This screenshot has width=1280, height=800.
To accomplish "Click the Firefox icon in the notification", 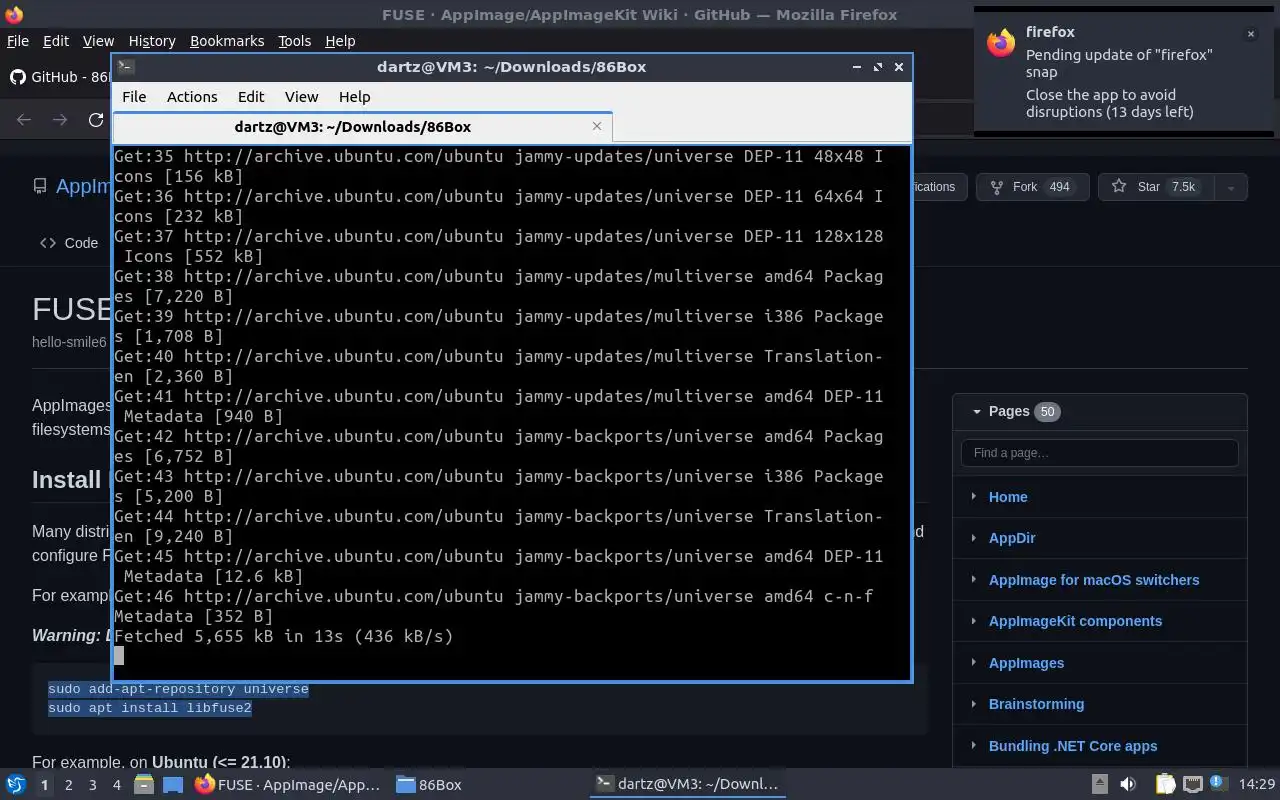I will [x=1001, y=44].
